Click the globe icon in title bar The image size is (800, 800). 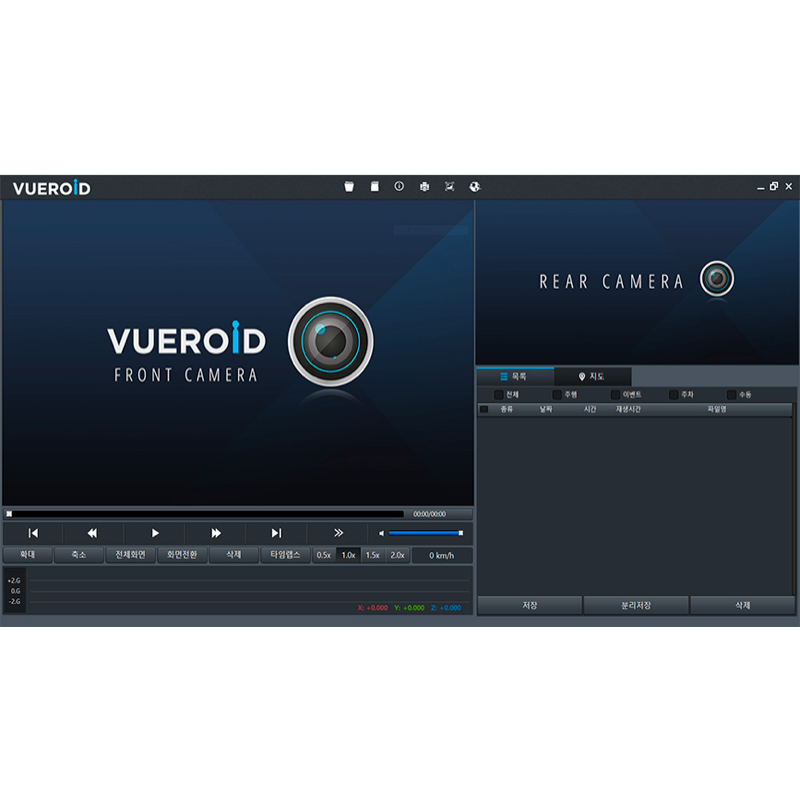(475, 187)
